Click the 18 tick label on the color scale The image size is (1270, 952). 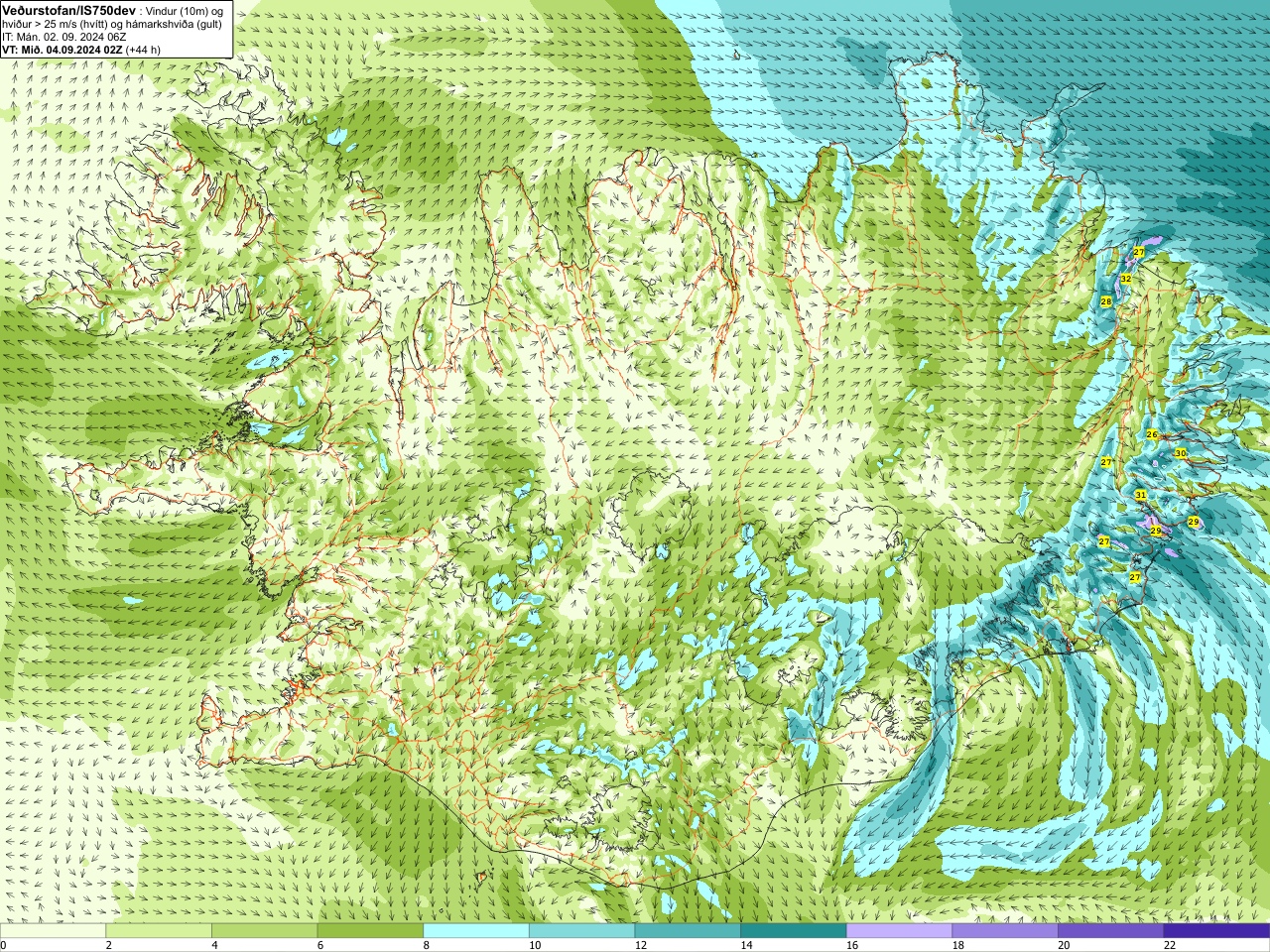957,945
